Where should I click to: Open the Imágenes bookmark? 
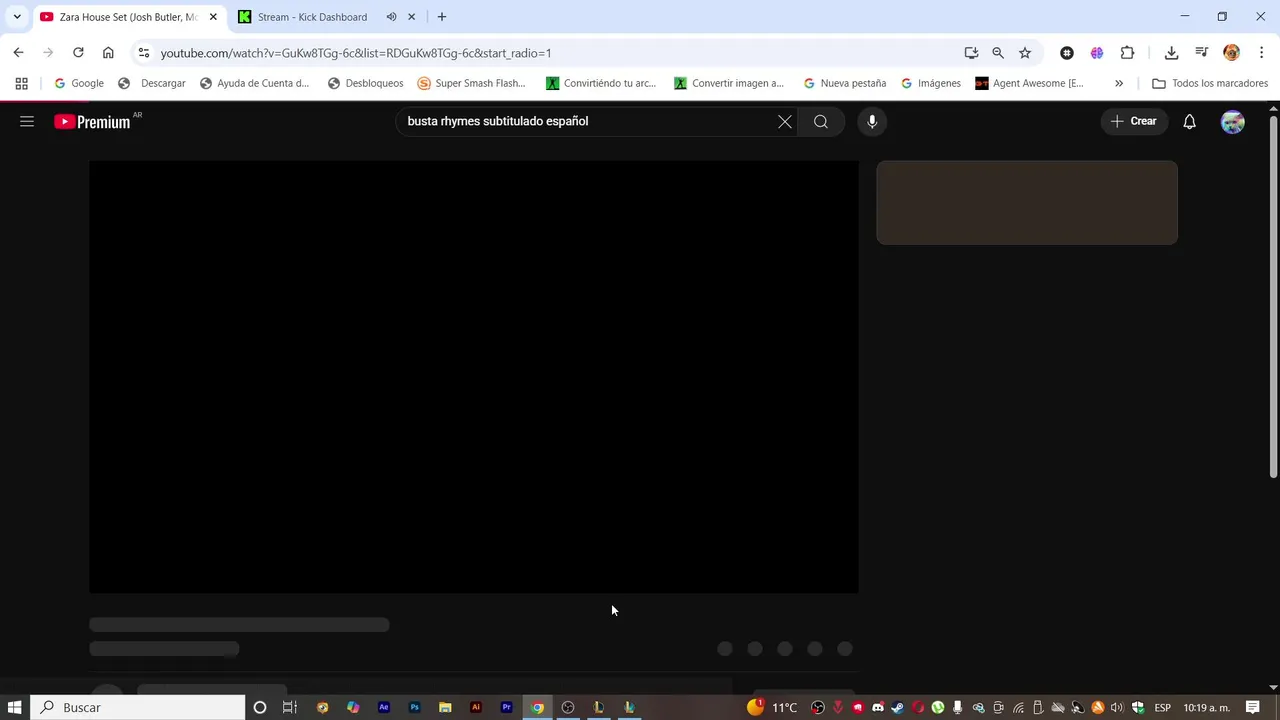930,83
